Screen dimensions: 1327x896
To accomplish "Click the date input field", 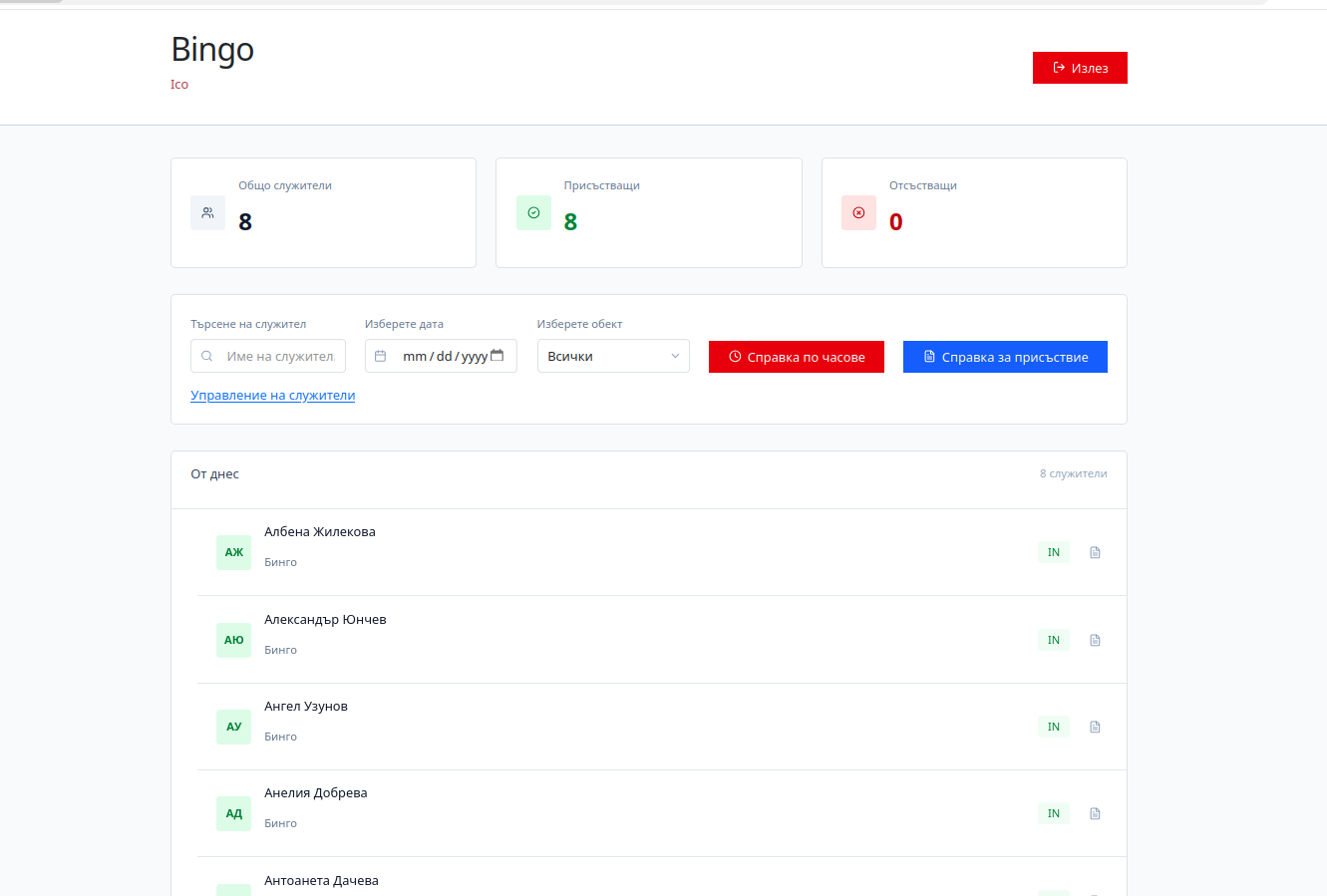I will click(441, 356).
